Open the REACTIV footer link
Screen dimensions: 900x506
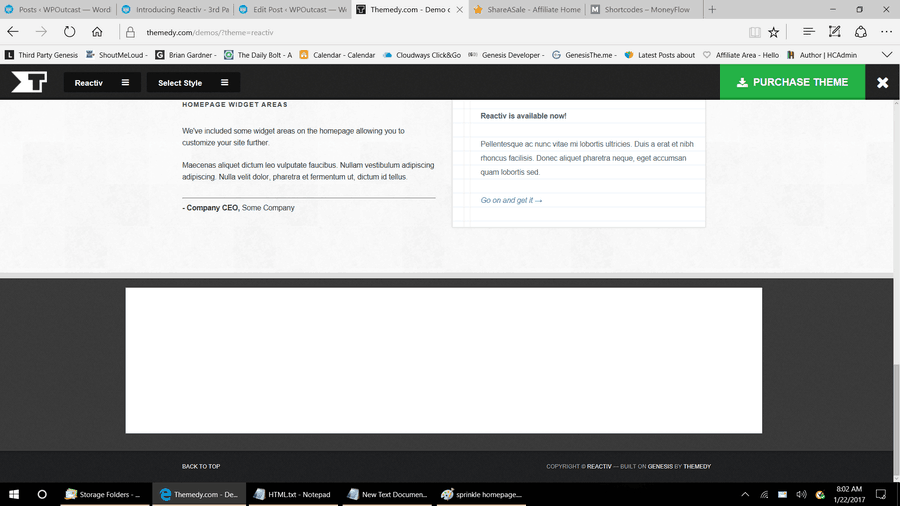point(599,466)
